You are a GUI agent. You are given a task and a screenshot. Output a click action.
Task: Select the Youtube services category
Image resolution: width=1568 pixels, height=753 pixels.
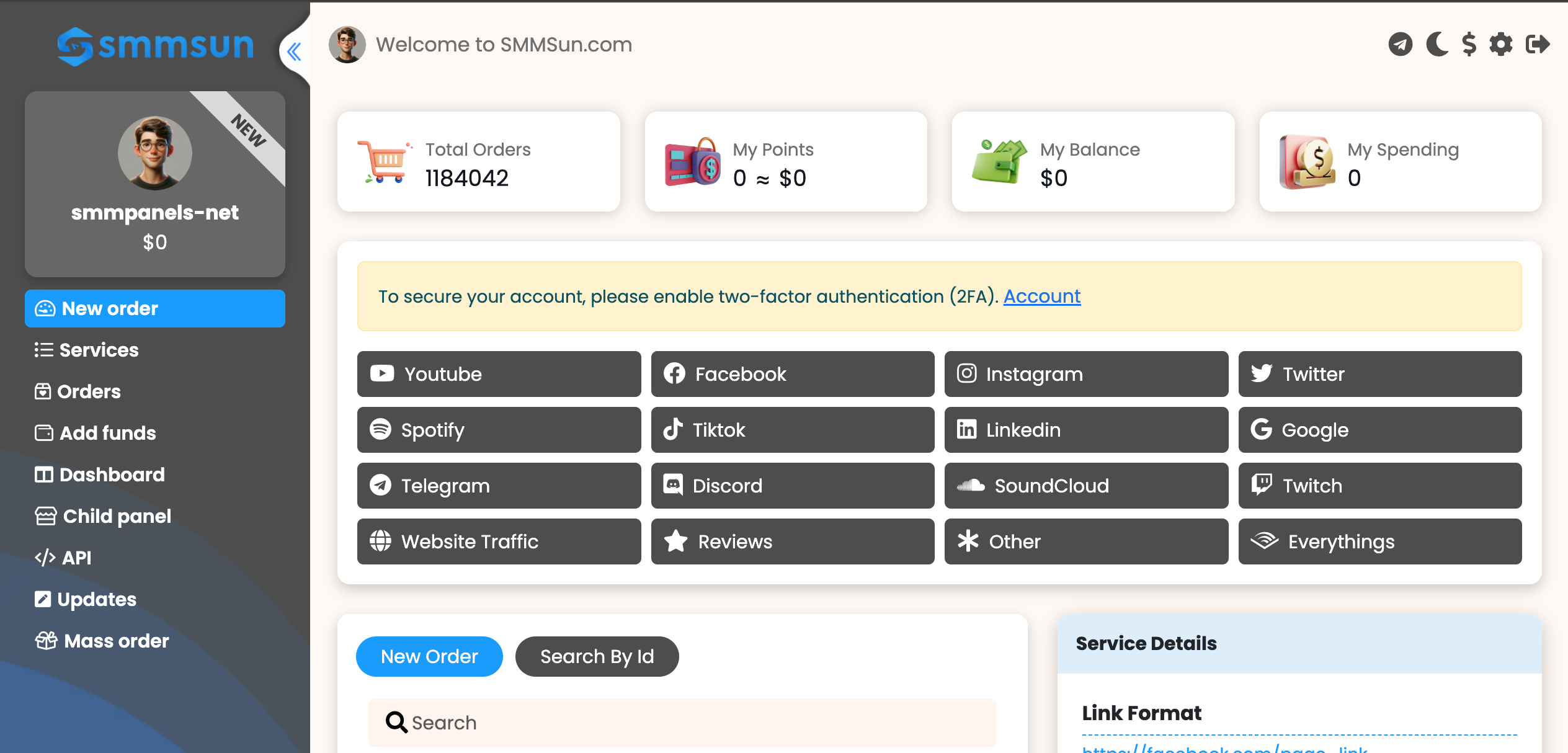click(x=498, y=373)
